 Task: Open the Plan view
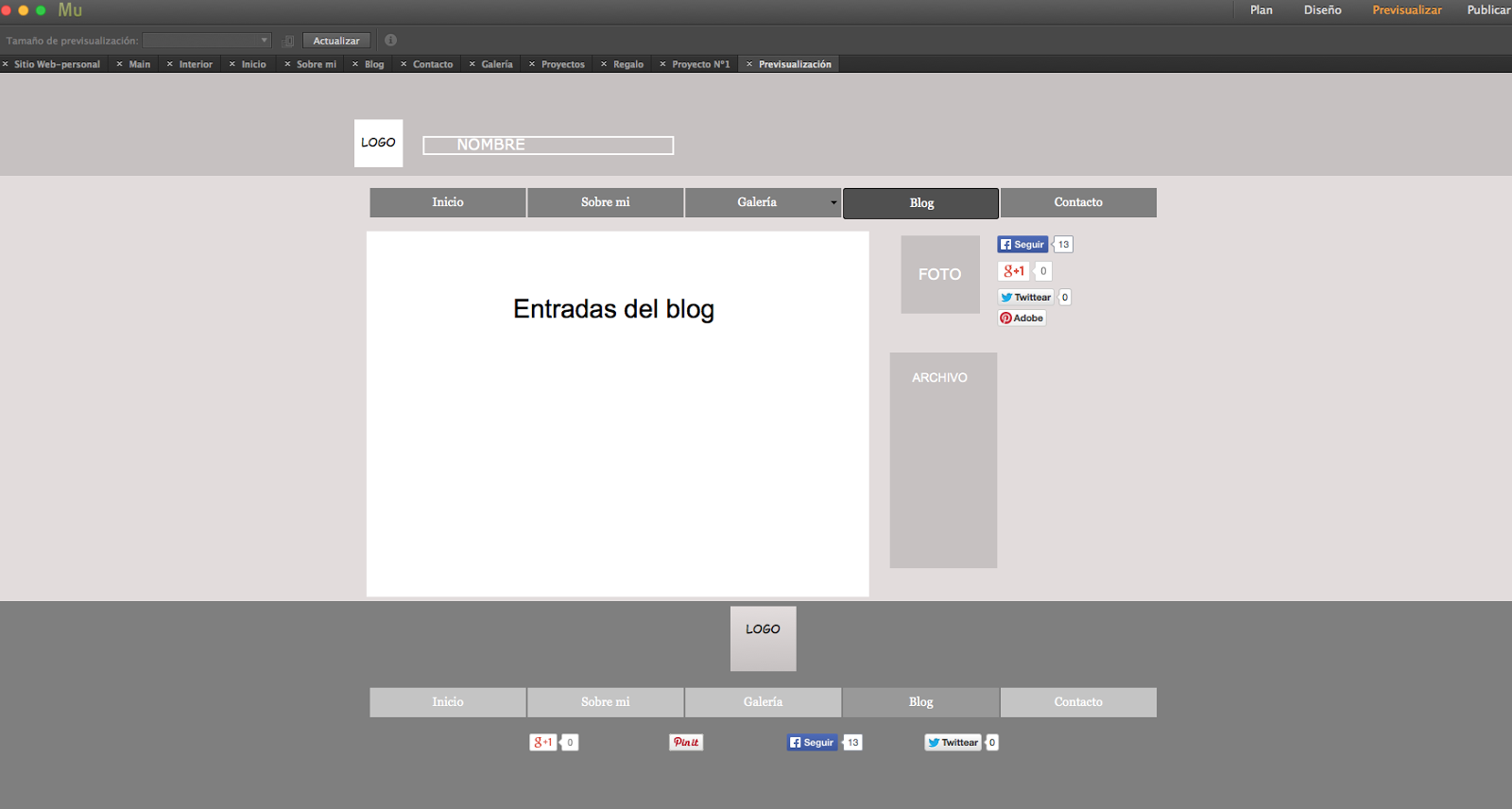tap(1262, 10)
